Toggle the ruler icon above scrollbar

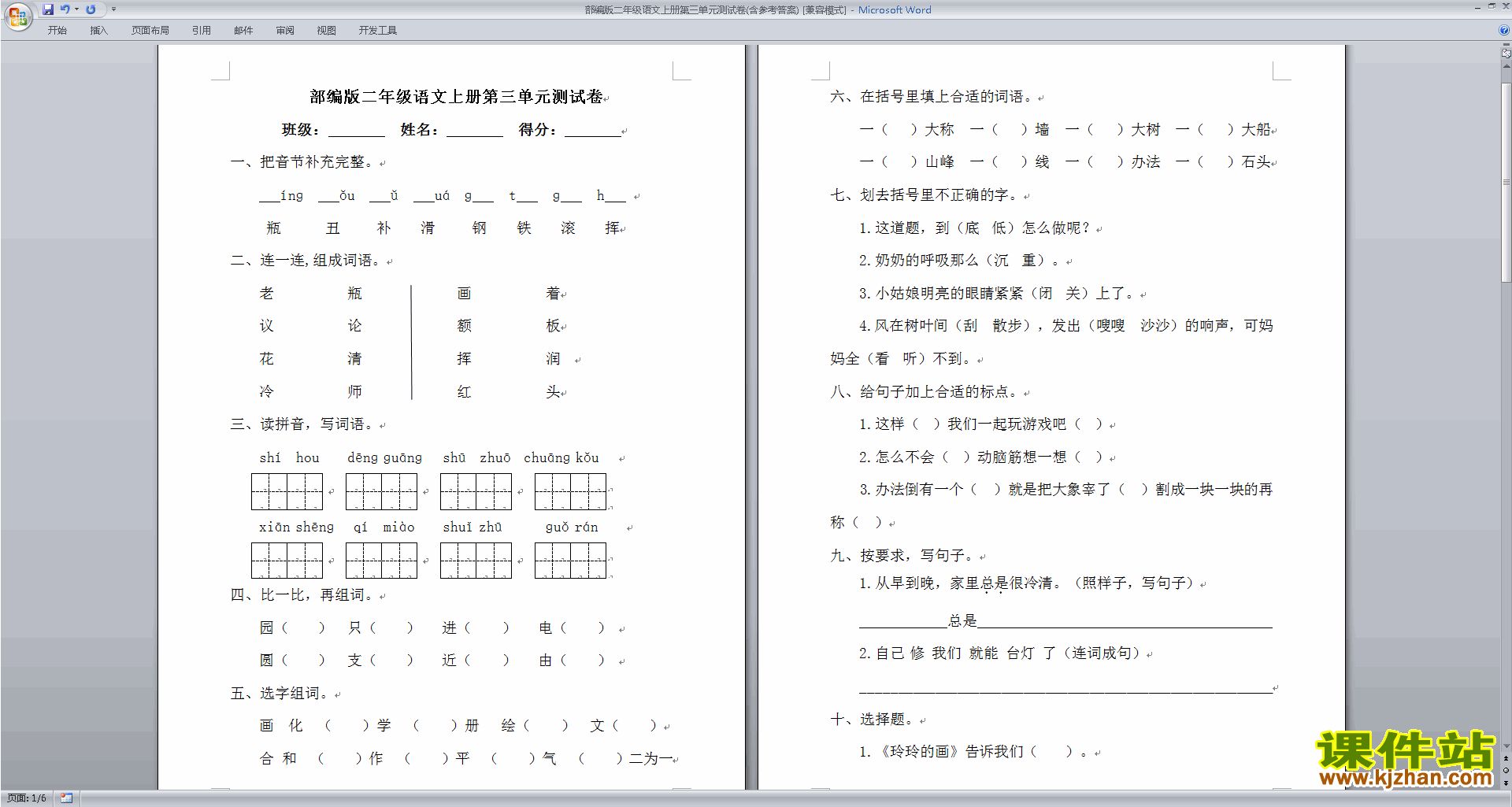click(1506, 53)
